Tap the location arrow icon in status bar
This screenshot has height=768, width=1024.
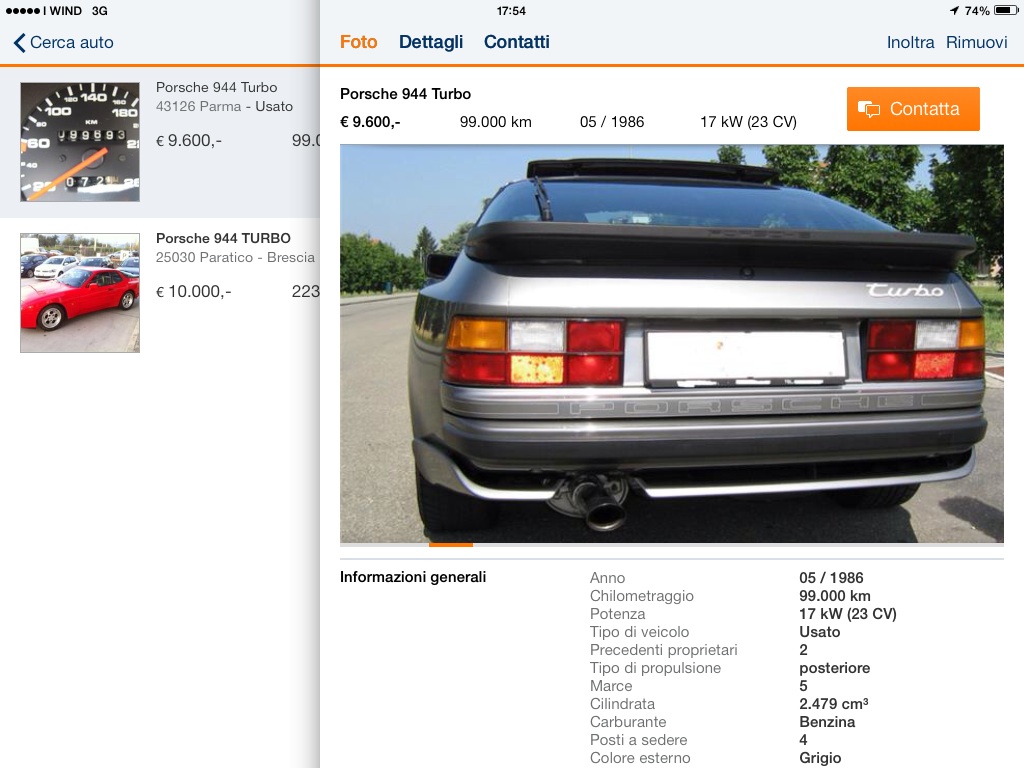point(954,10)
